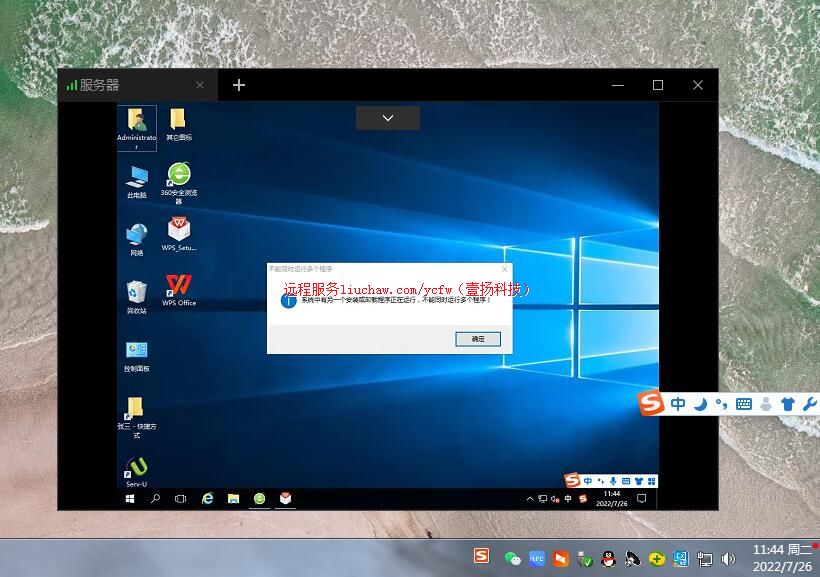Toggle the Sogou moon night-mode icon
The image size is (820, 577).
[x=701, y=404]
